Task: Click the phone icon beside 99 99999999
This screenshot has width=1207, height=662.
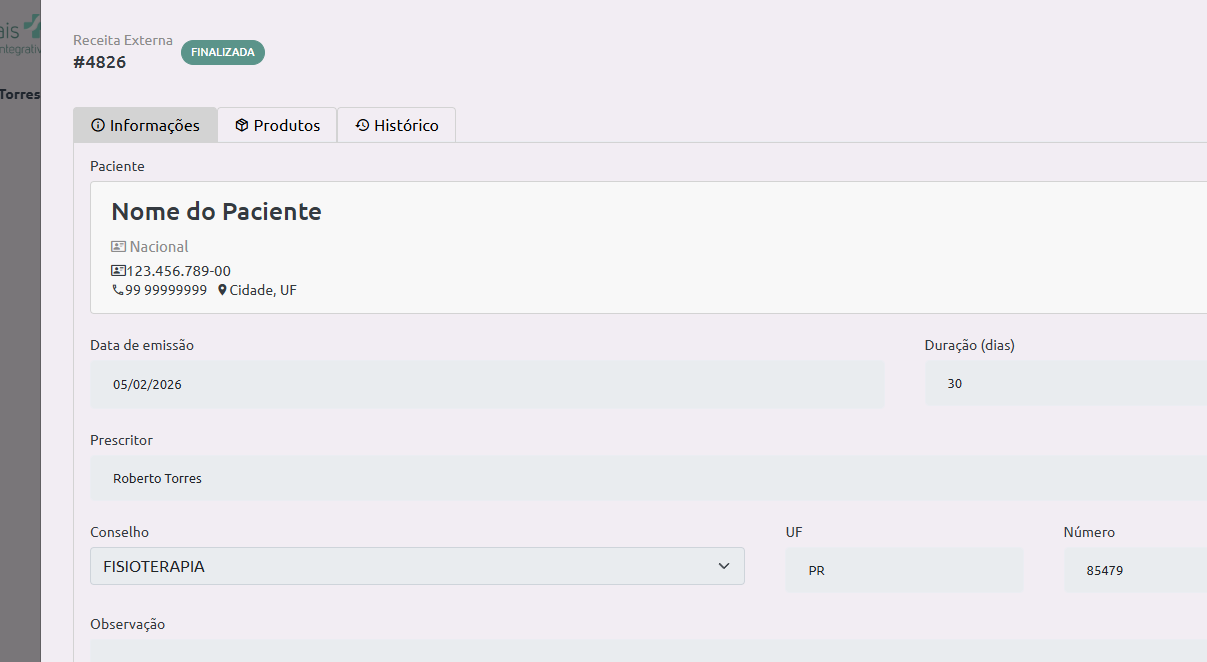Action: (x=117, y=290)
